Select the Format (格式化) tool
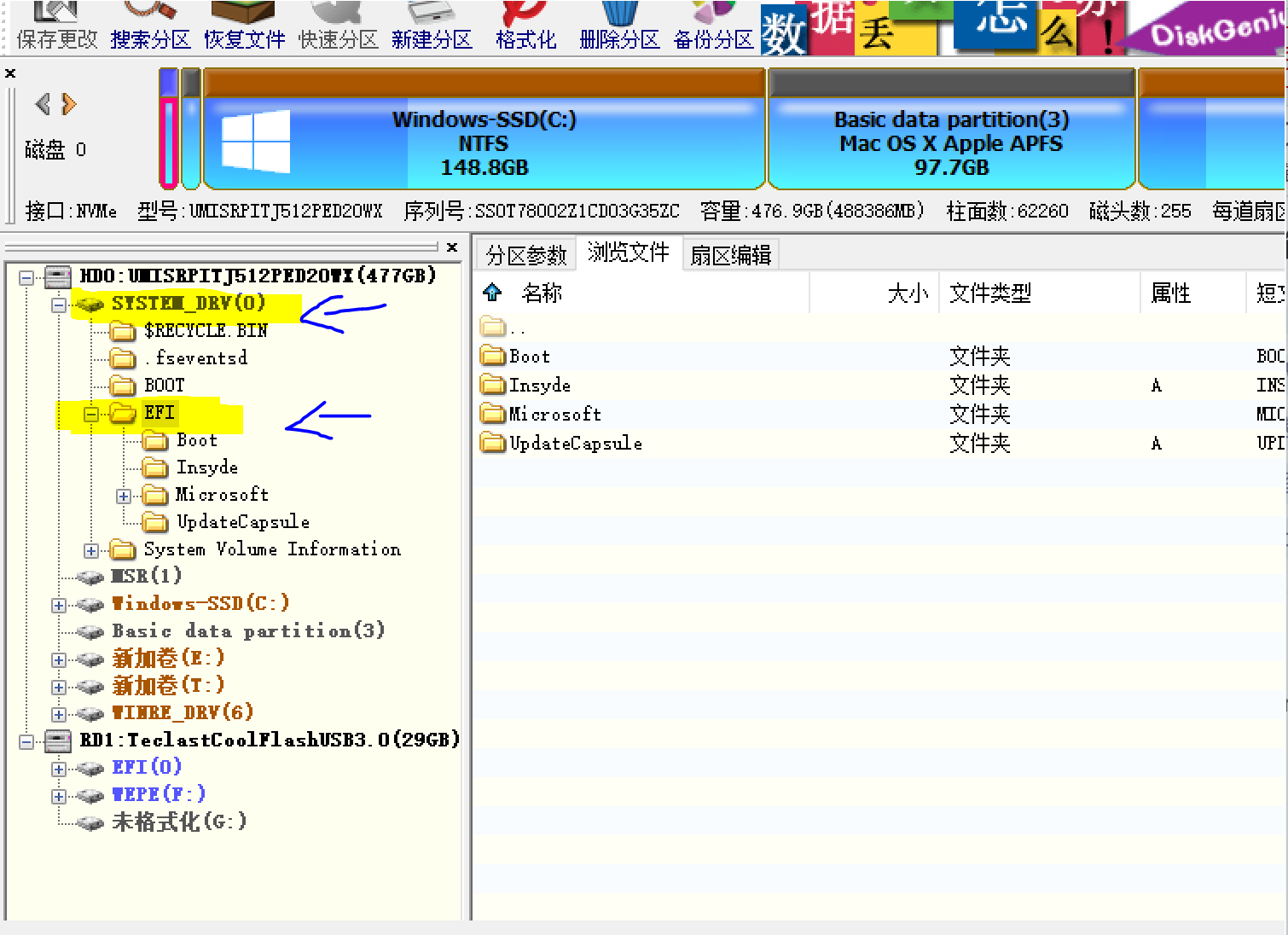This screenshot has height=935, width=1288. click(525, 26)
